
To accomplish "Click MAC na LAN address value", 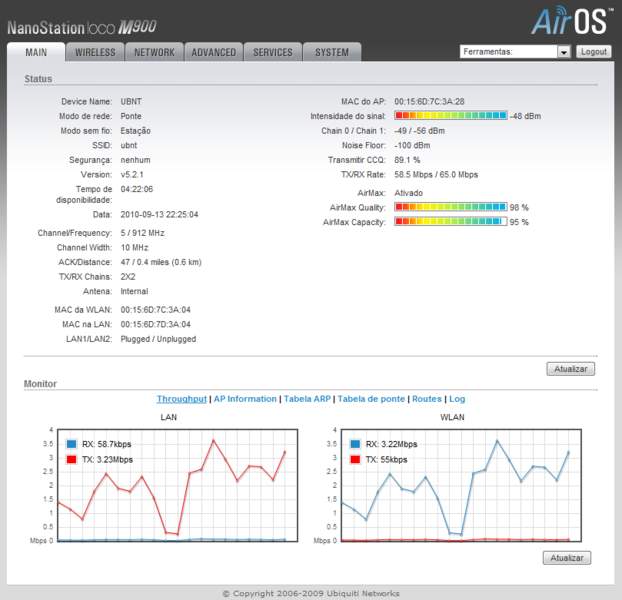I will click(156, 324).
